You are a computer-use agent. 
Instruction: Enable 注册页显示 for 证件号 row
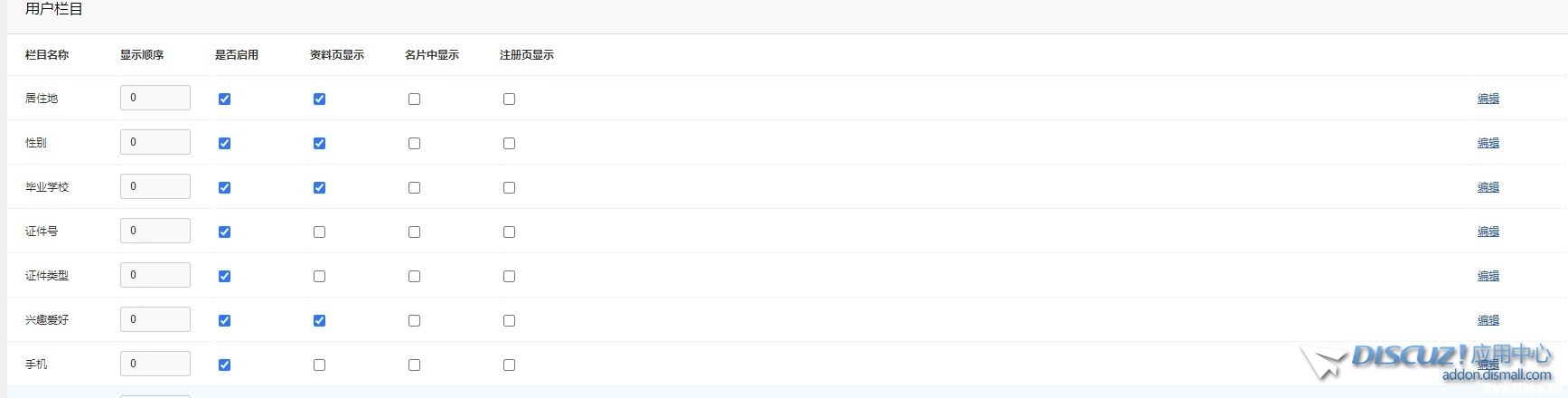click(509, 232)
